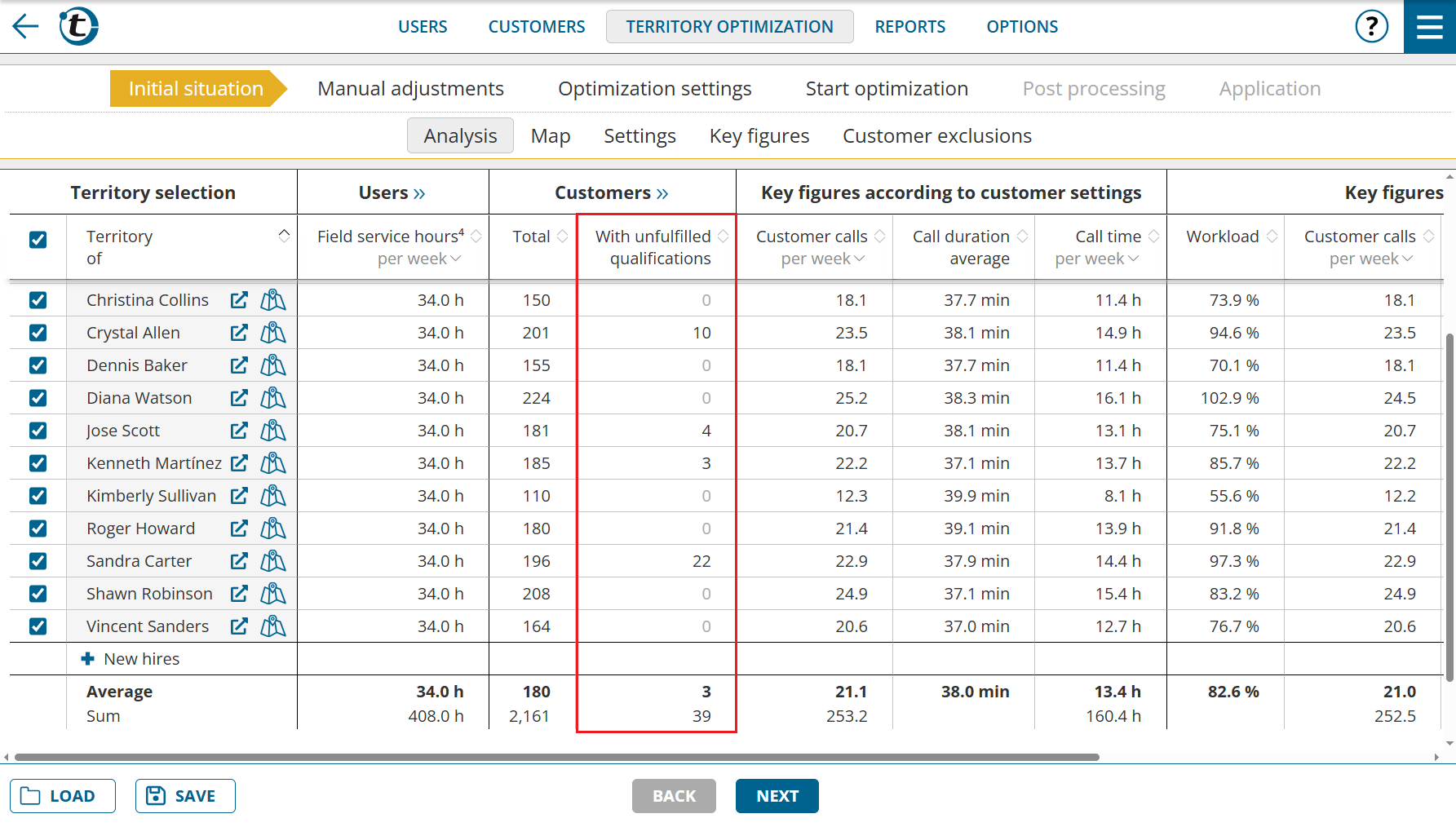The width and height of the screenshot is (1456, 827).
Task: Add new hires with plus icon
Action: (88, 659)
